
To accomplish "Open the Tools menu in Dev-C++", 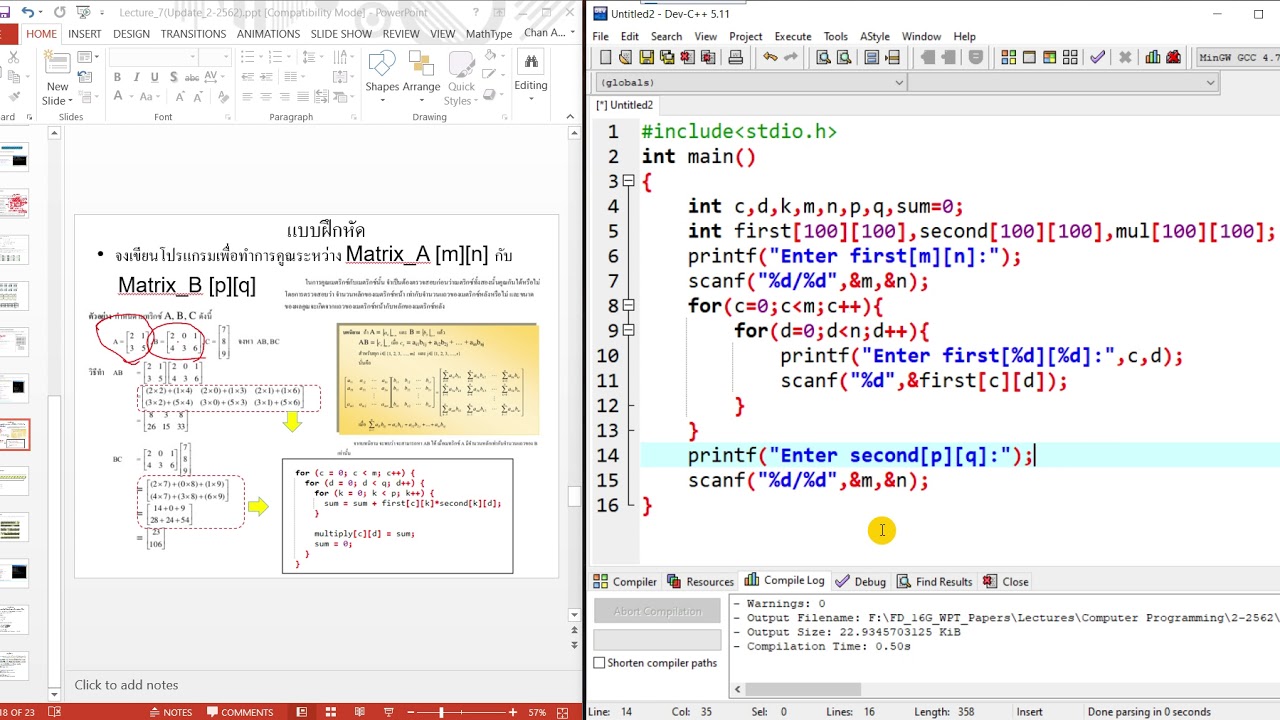I will coord(836,36).
